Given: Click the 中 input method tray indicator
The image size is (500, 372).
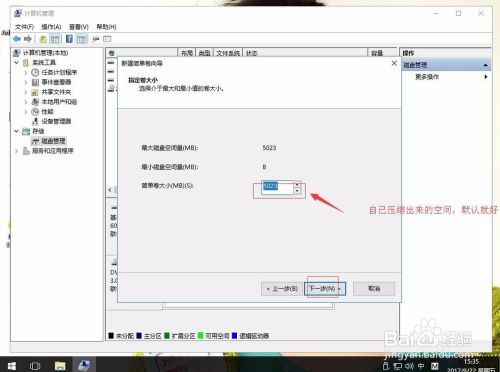Looking at the screenshot, I should [x=421, y=366].
